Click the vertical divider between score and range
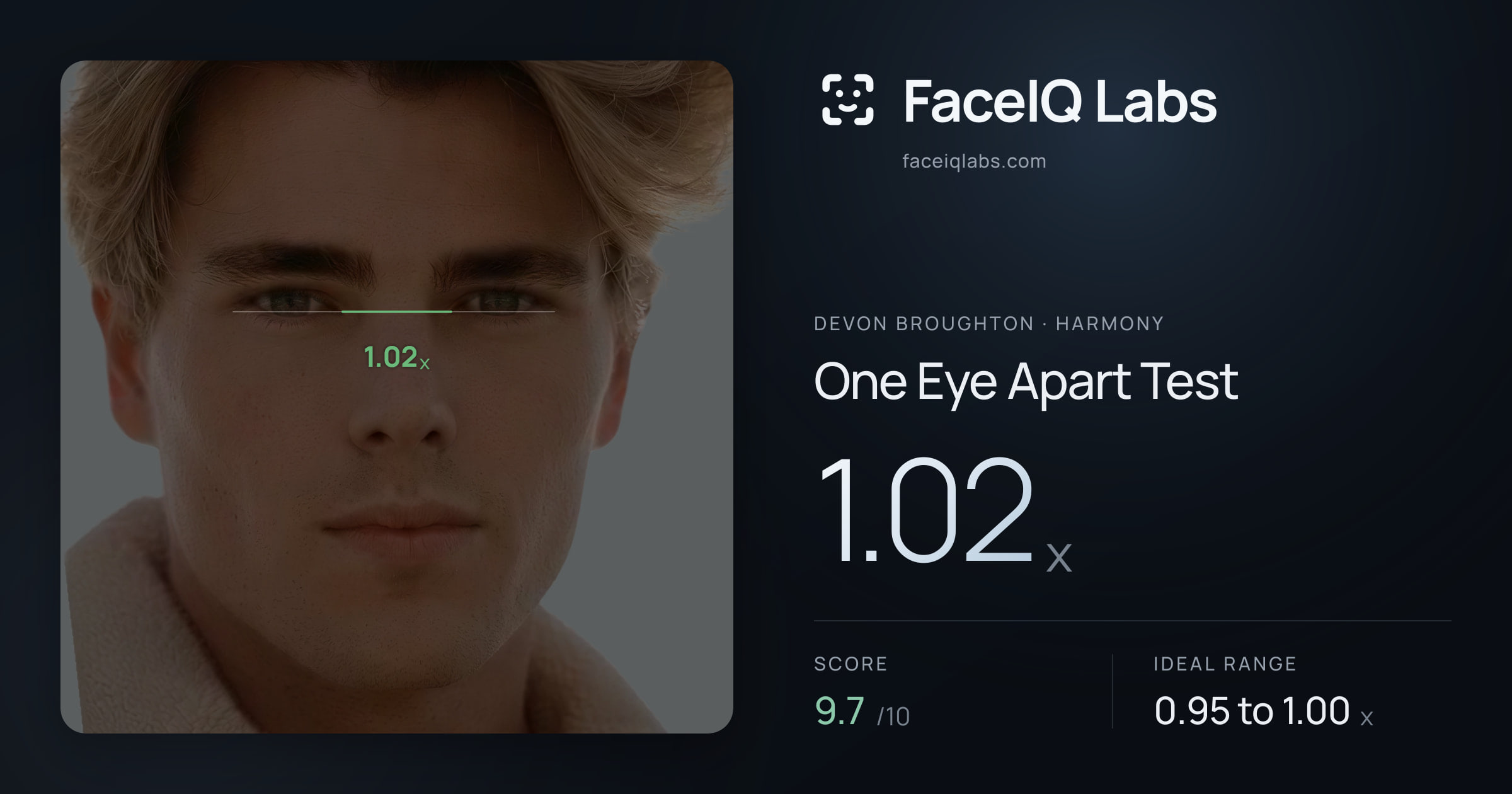 point(1113,691)
